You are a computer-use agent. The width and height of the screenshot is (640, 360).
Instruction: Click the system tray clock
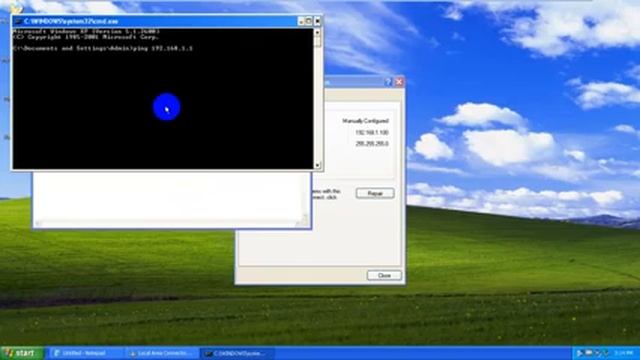[x=624, y=353]
